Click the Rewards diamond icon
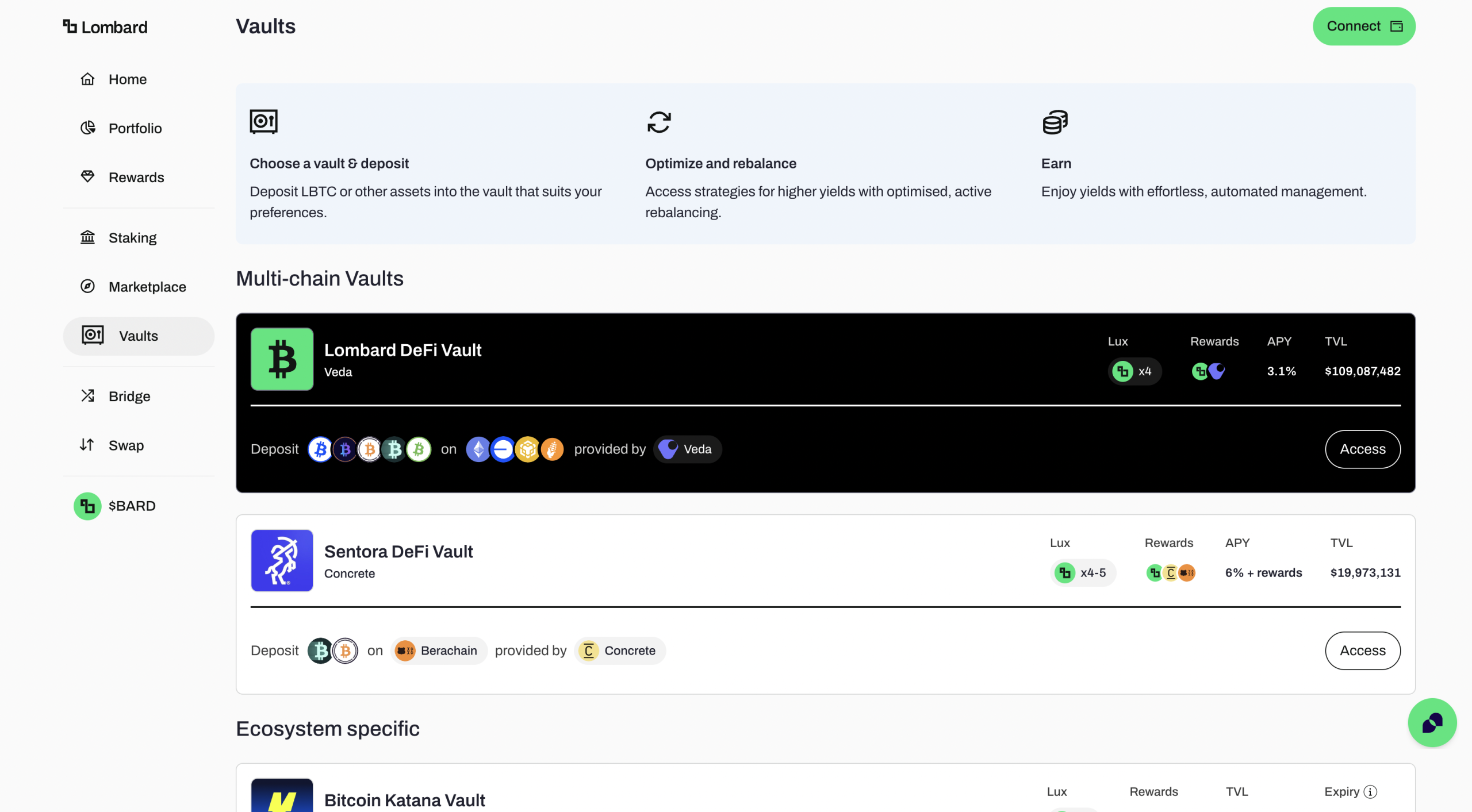 (87, 176)
